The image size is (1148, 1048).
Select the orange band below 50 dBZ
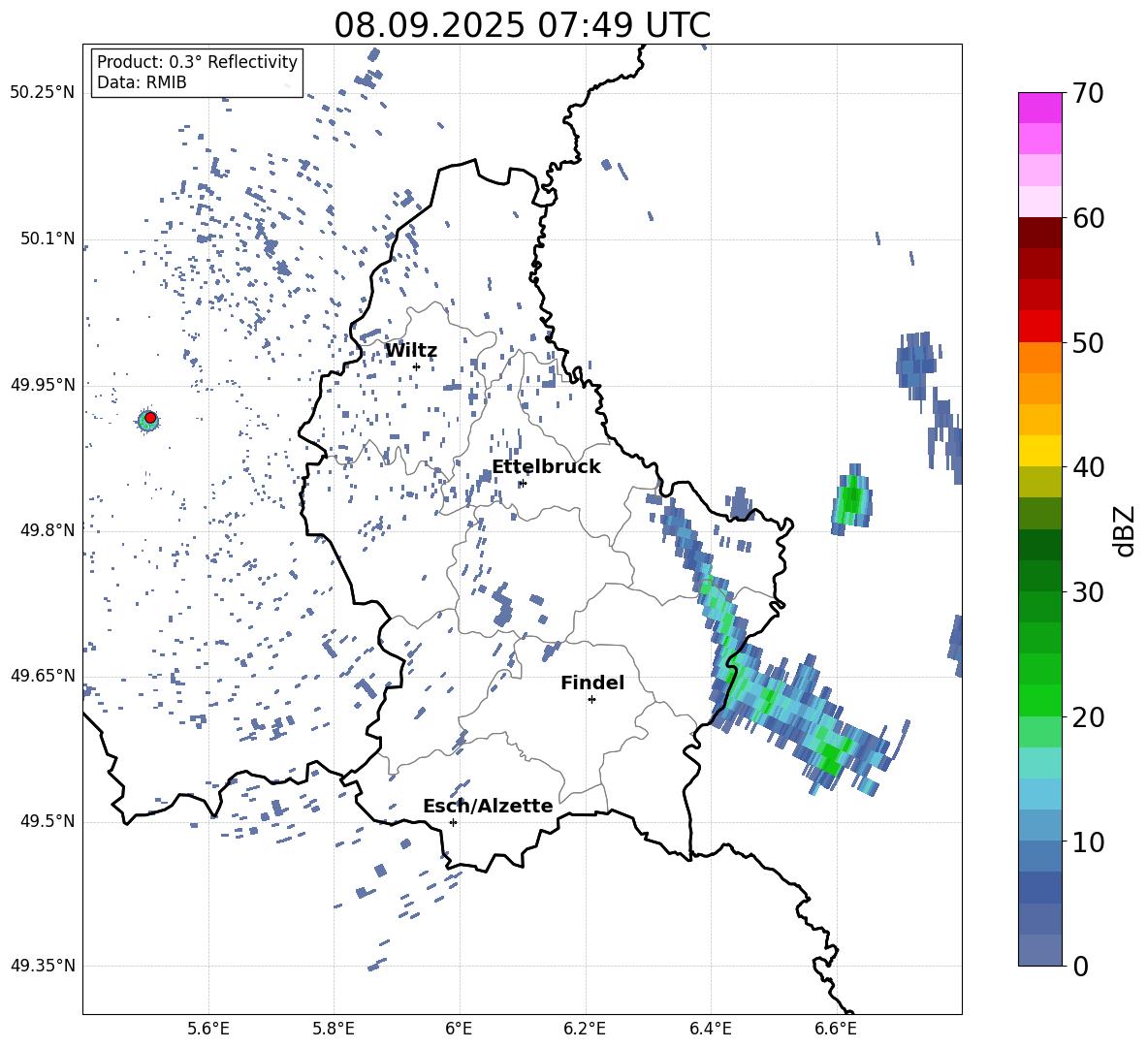[x=1040, y=358]
